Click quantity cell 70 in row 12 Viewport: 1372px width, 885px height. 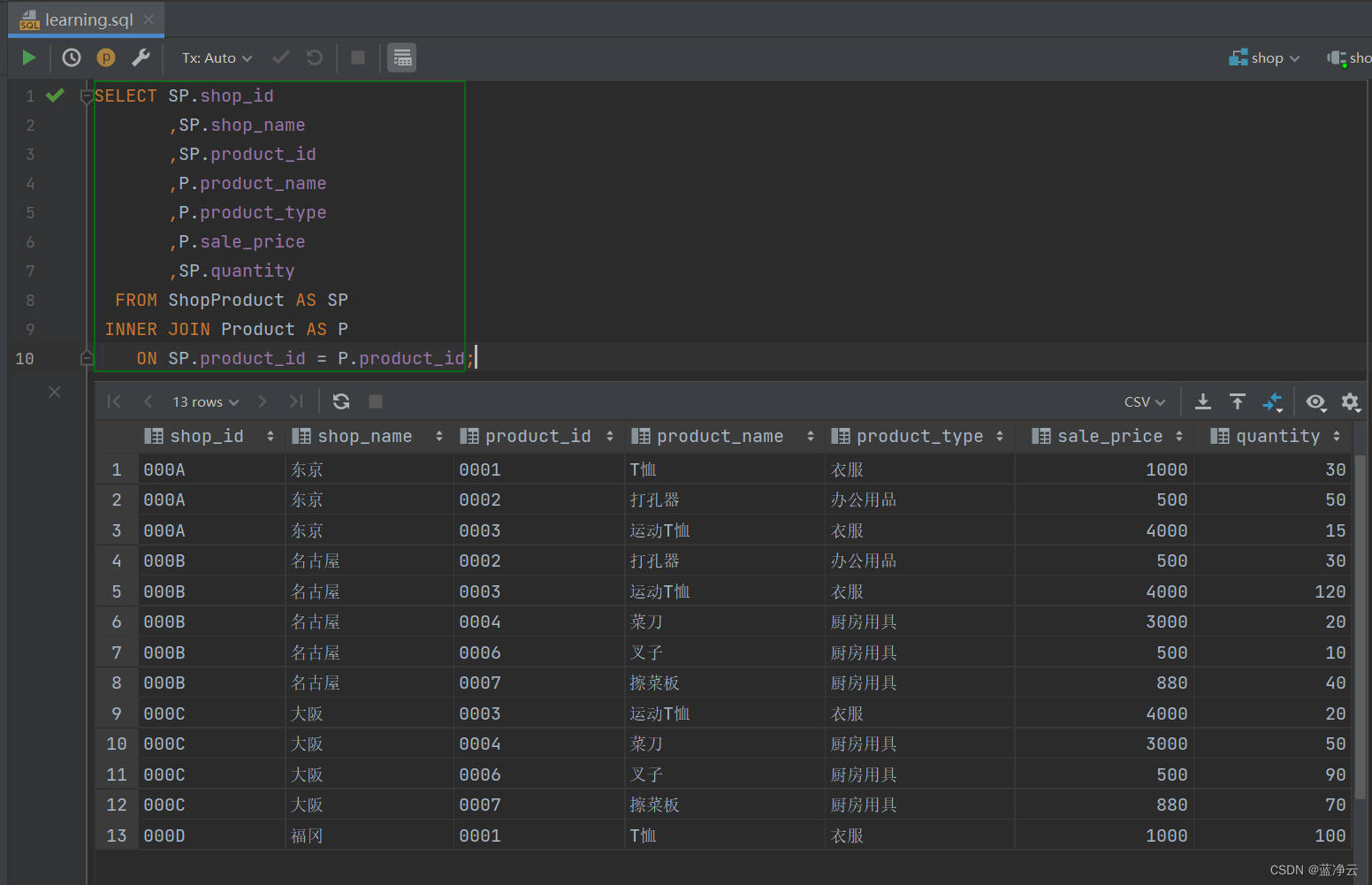click(1273, 805)
